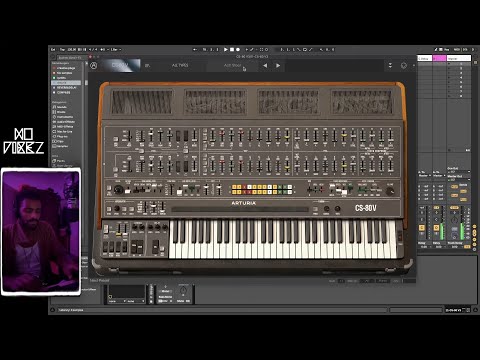Select the Max for Live browser category
Screen dimensions: 480x360
tap(63, 132)
